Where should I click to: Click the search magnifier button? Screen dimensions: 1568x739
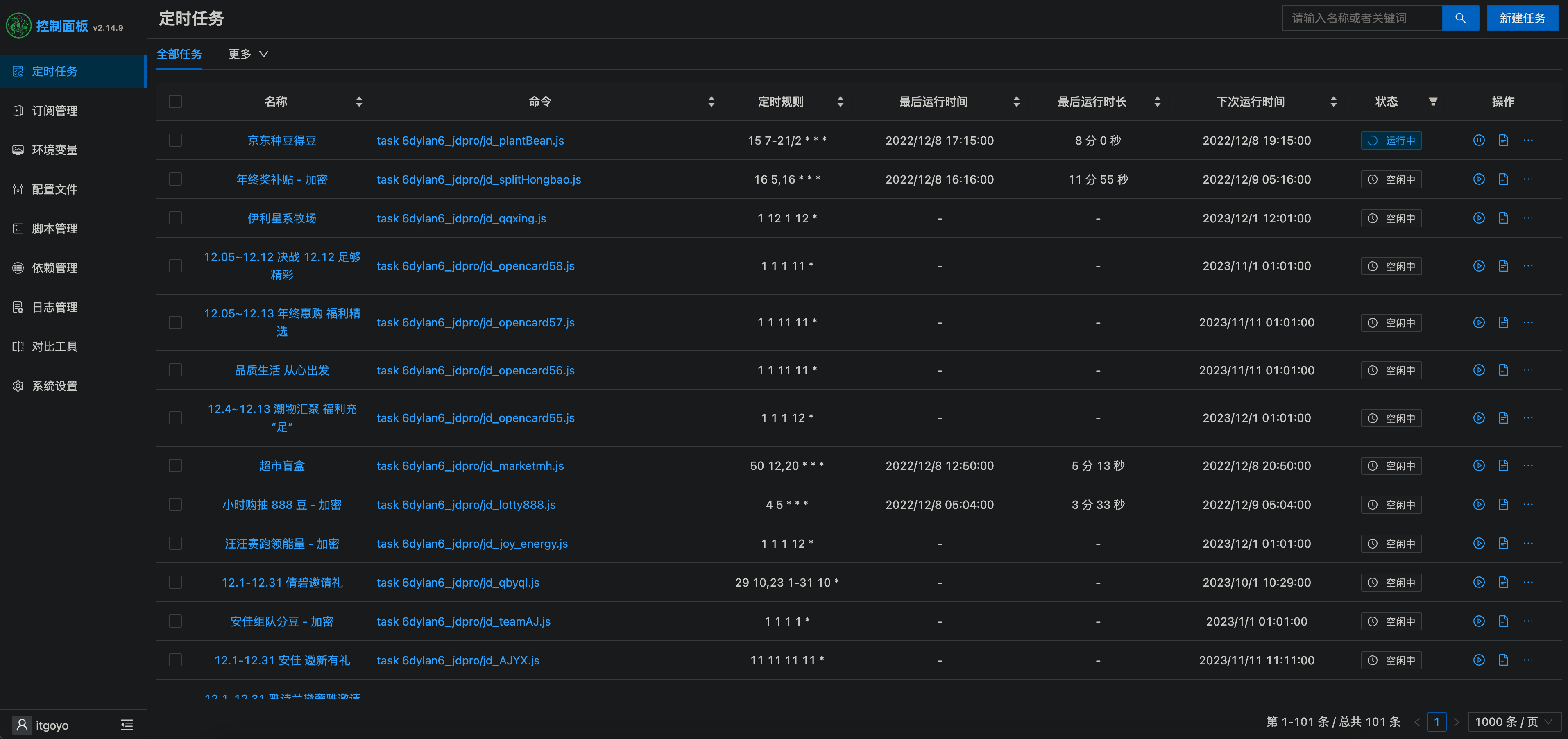[1459, 18]
